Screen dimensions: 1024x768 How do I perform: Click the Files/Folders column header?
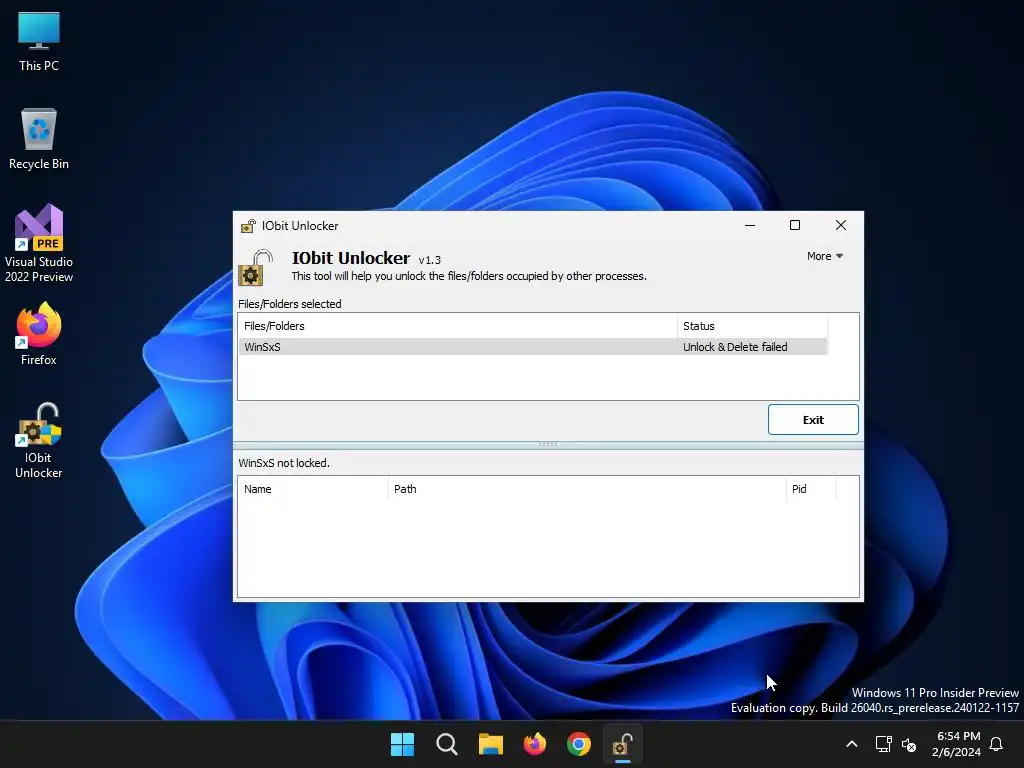[457, 326]
